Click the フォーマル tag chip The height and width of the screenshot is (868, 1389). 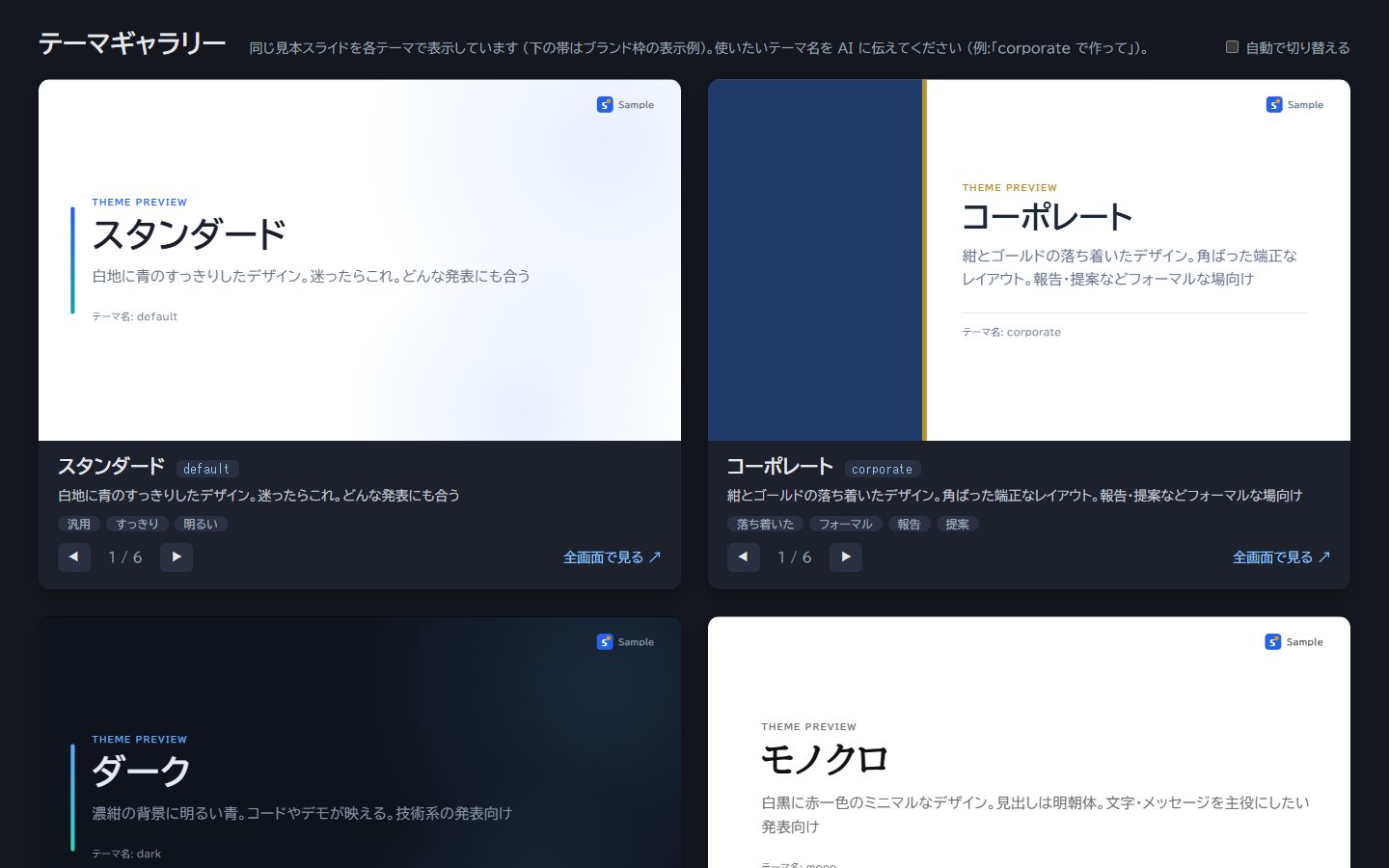(846, 525)
